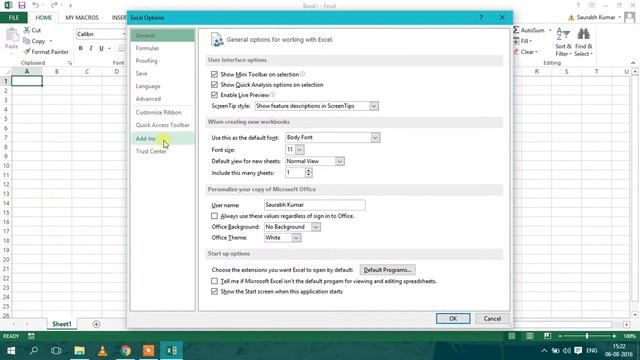Image resolution: width=640 pixels, height=360 pixels.
Task: Open Find & Select binoculars tool
Action: [583, 42]
